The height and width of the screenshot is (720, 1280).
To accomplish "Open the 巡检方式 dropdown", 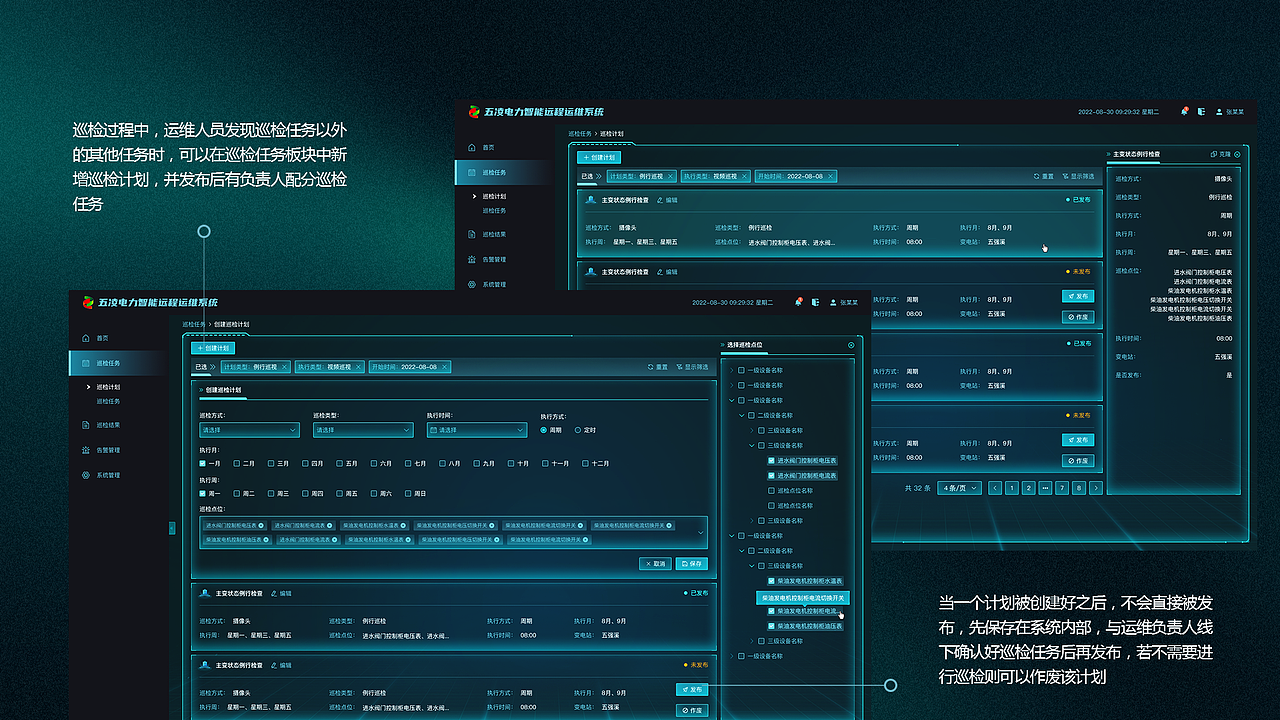I will click(x=249, y=430).
